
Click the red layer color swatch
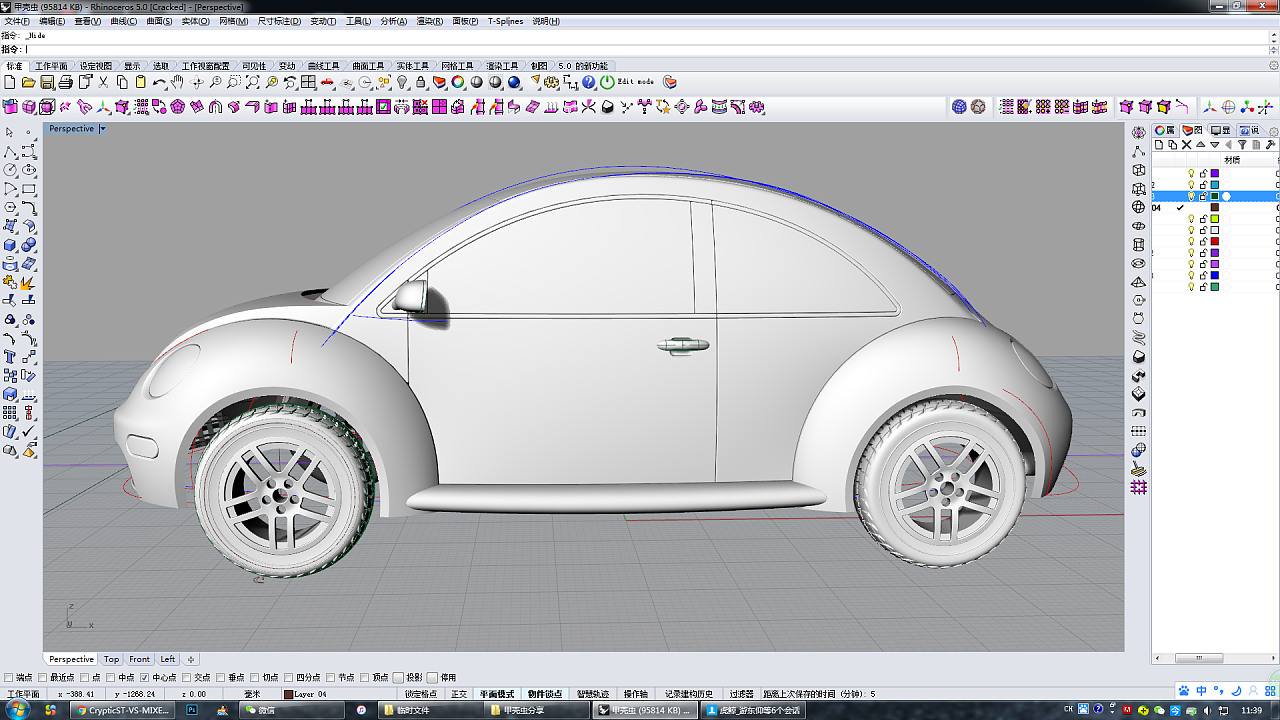(1215, 241)
